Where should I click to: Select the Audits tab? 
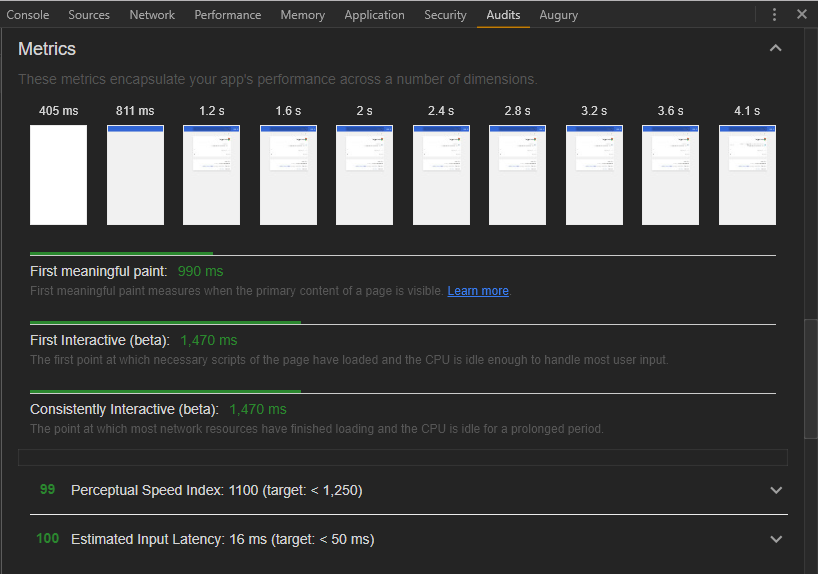pyautogui.click(x=503, y=15)
